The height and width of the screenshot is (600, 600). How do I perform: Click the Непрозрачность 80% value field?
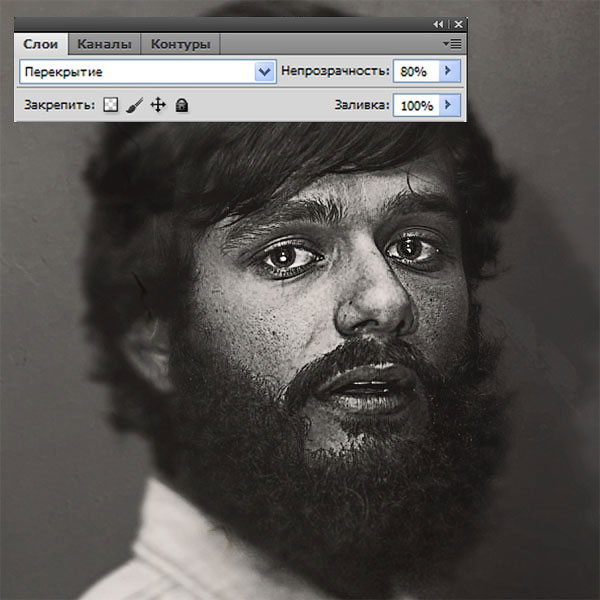416,71
